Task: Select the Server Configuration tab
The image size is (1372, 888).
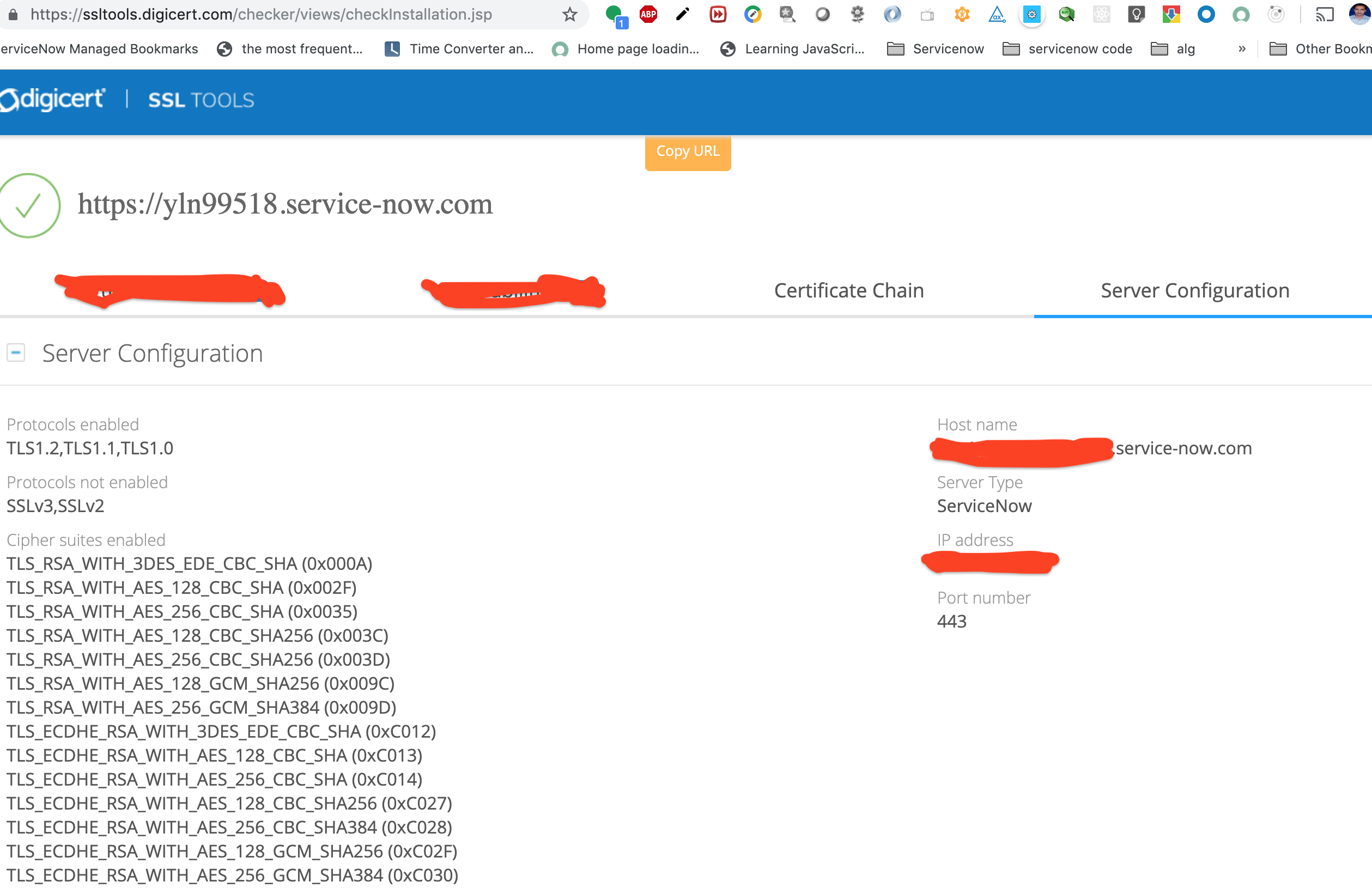Action: click(1194, 290)
